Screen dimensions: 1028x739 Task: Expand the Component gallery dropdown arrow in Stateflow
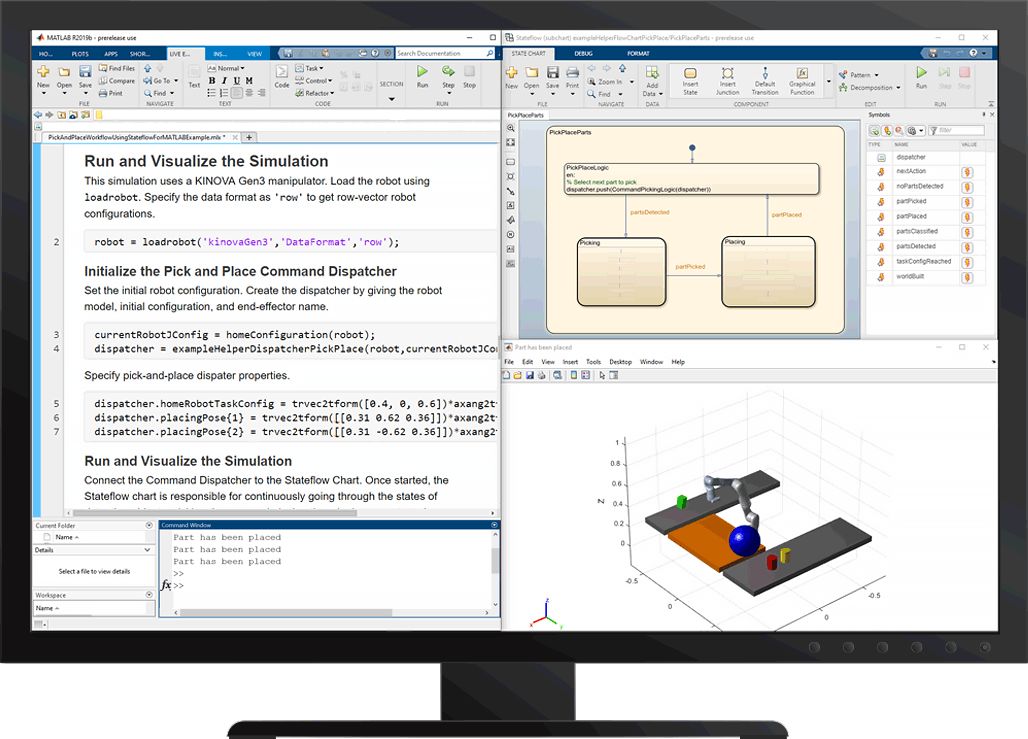point(828,82)
